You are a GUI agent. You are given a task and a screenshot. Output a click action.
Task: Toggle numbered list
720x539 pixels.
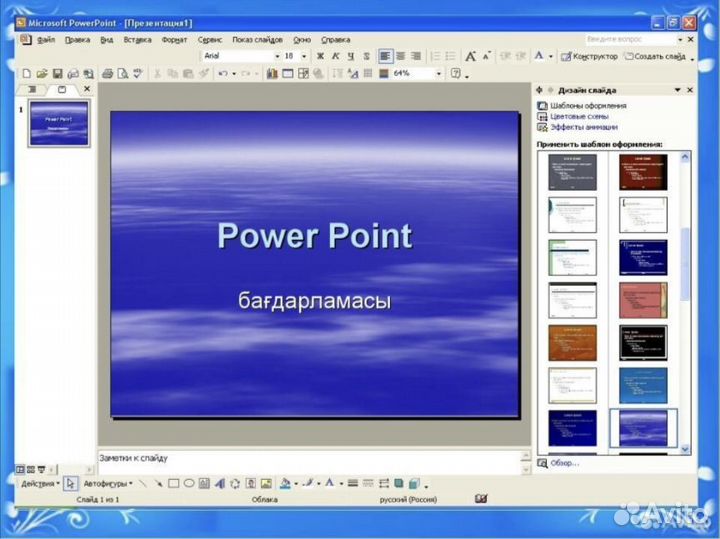tap(435, 56)
